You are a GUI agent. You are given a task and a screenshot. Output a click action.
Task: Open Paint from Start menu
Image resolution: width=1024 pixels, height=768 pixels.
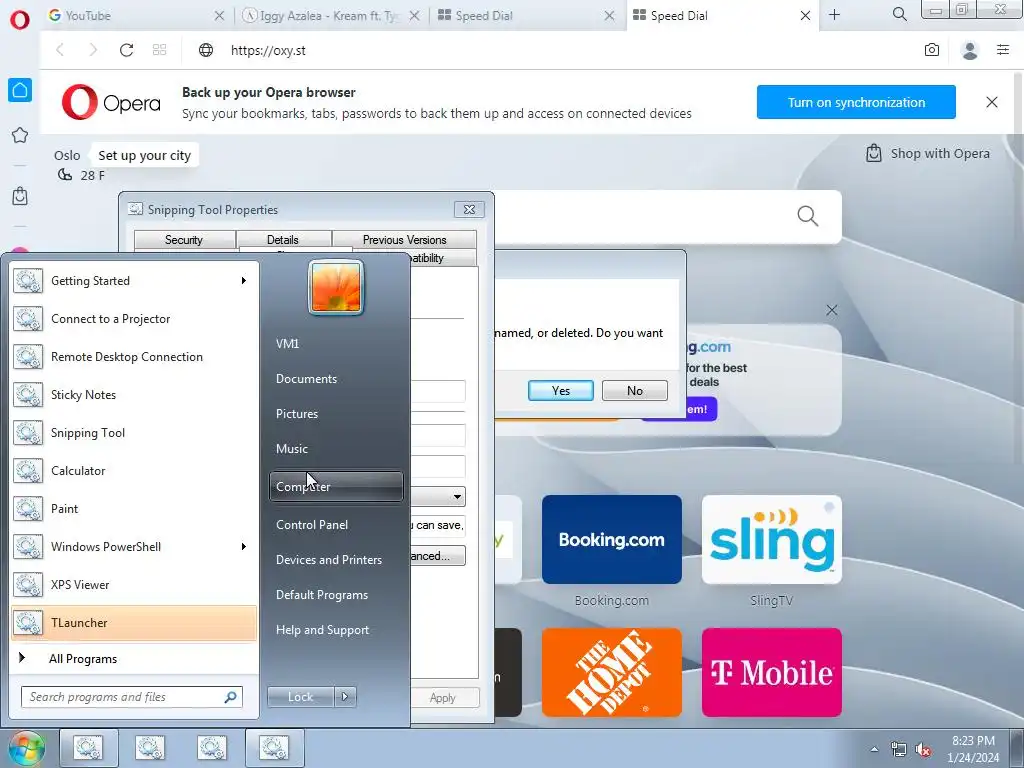[134, 508]
